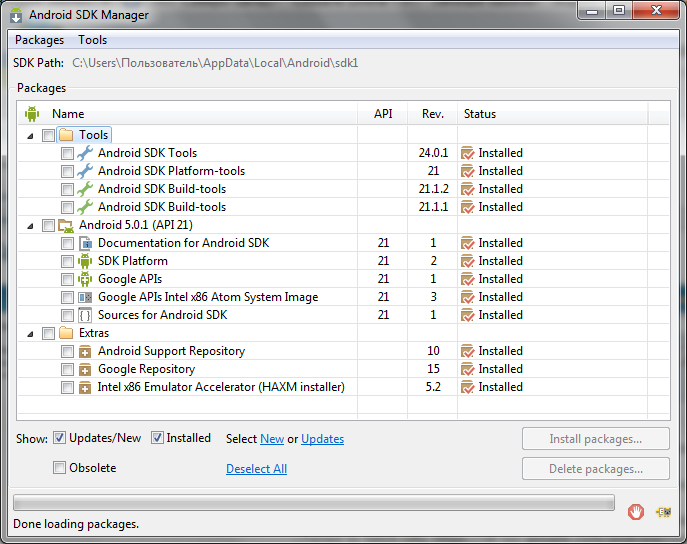Select New packages link
The height and width of the screenshot is (544, 687).
tap(272, 439)
